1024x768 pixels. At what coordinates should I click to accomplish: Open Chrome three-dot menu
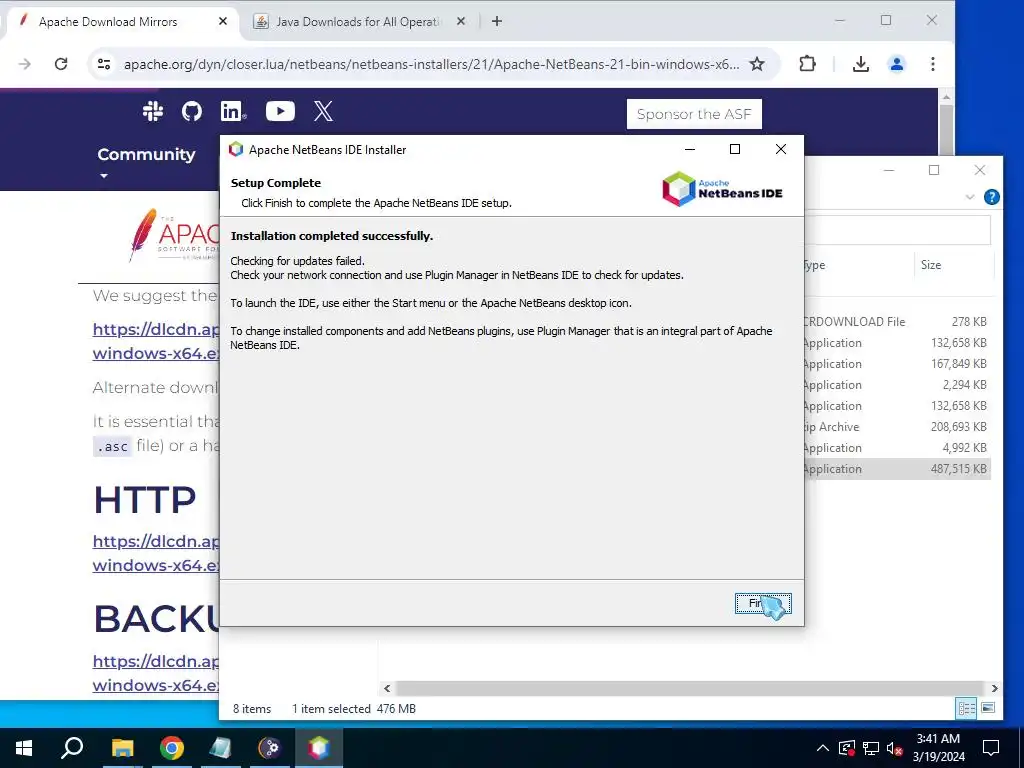(933, 64)
